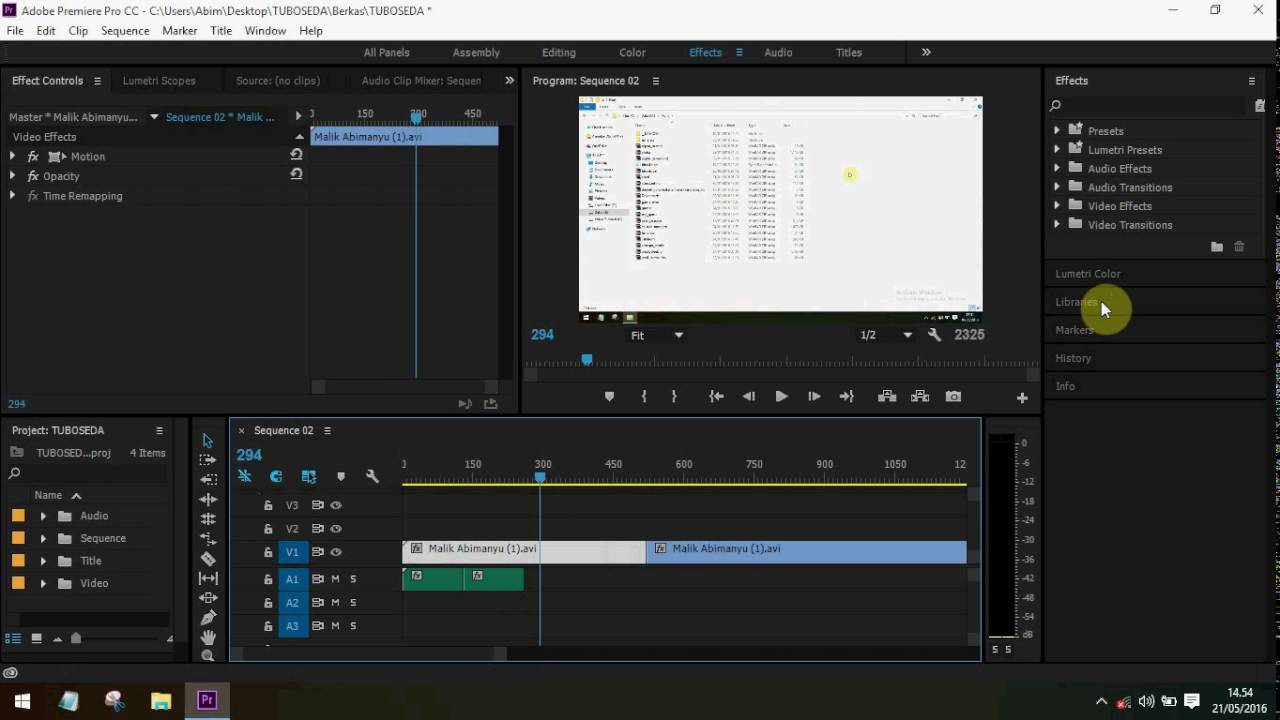1280x720 pixels.
Task: Expand the Sequence bin in Project panel
Action: tap(43, 538)
